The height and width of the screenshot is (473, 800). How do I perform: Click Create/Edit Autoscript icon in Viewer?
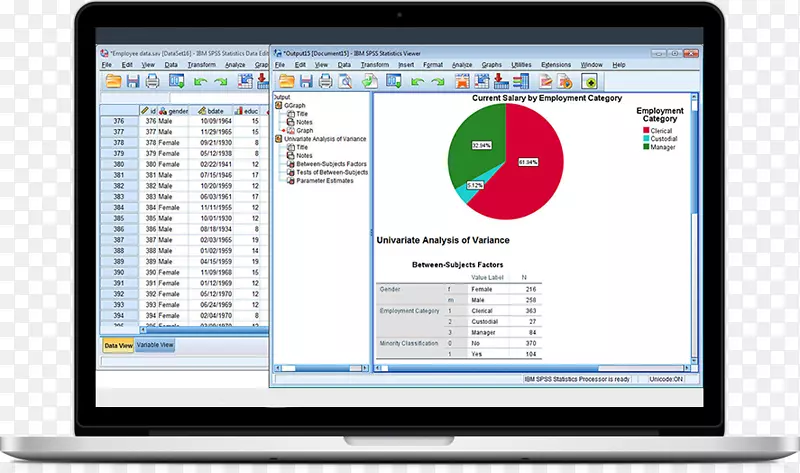coord(545,81)
